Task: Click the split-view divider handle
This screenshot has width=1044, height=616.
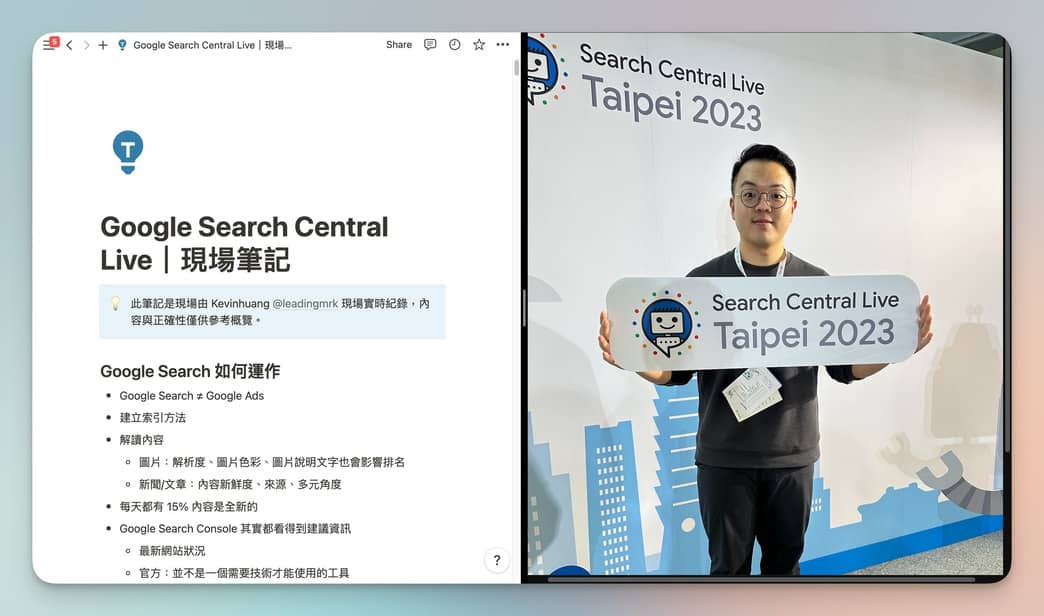Action: (524, 308)
